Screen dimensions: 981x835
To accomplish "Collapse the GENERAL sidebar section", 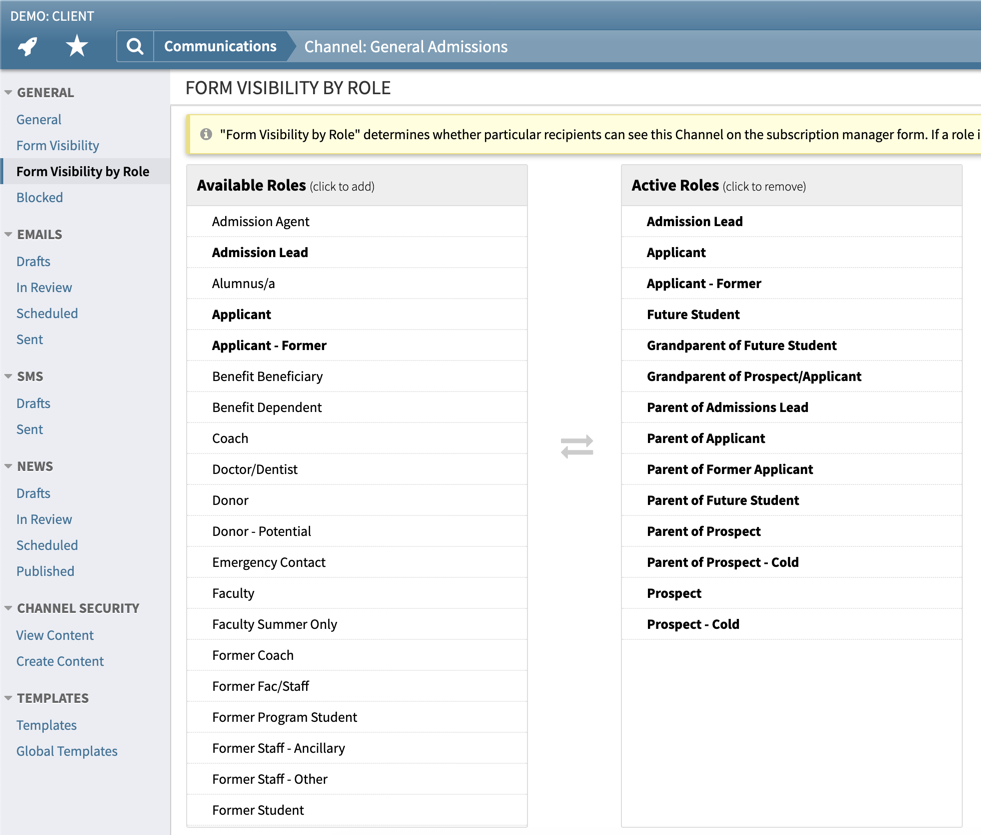I will pos(9,93).
